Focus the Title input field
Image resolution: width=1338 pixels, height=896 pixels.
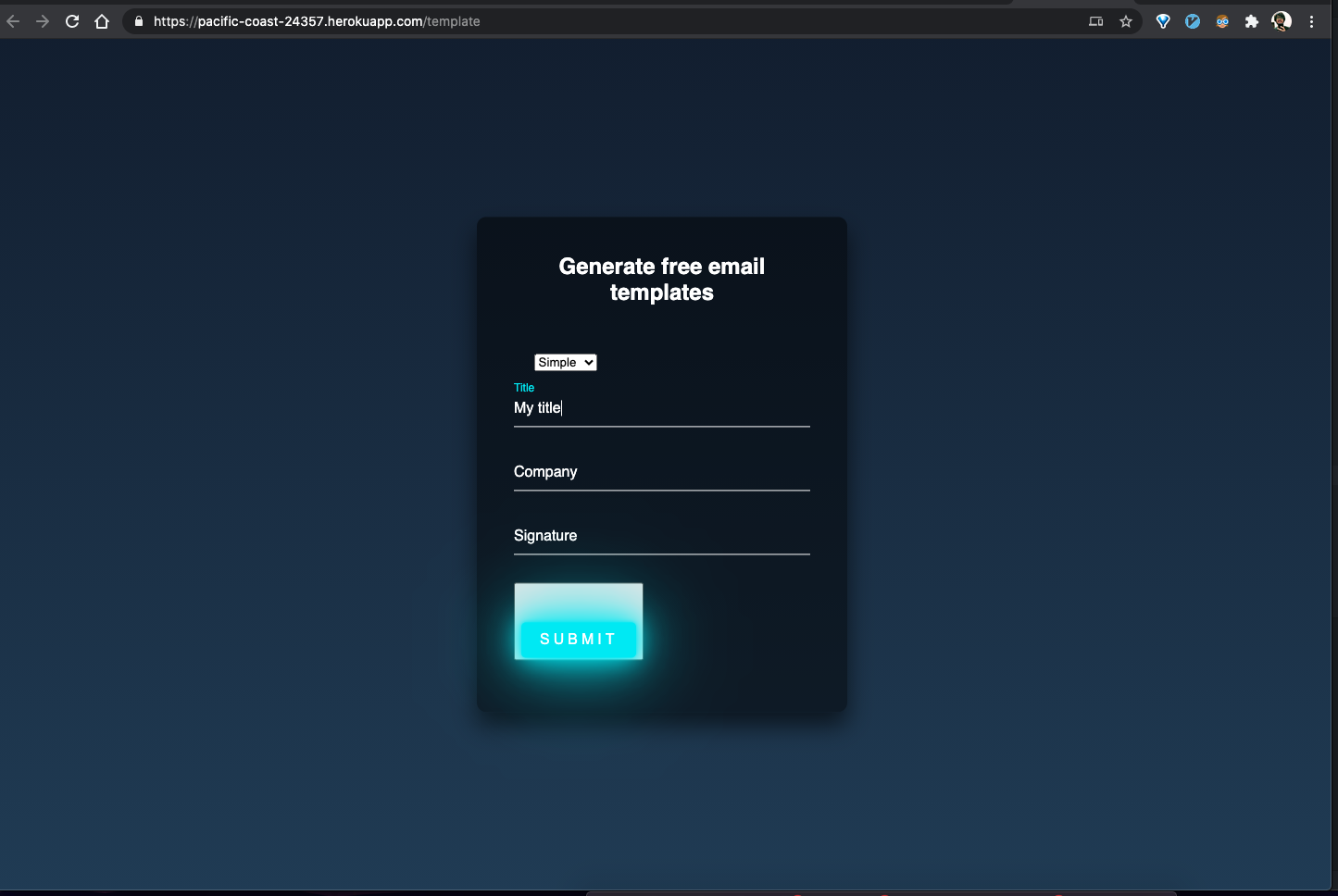(x=662, y=408)
